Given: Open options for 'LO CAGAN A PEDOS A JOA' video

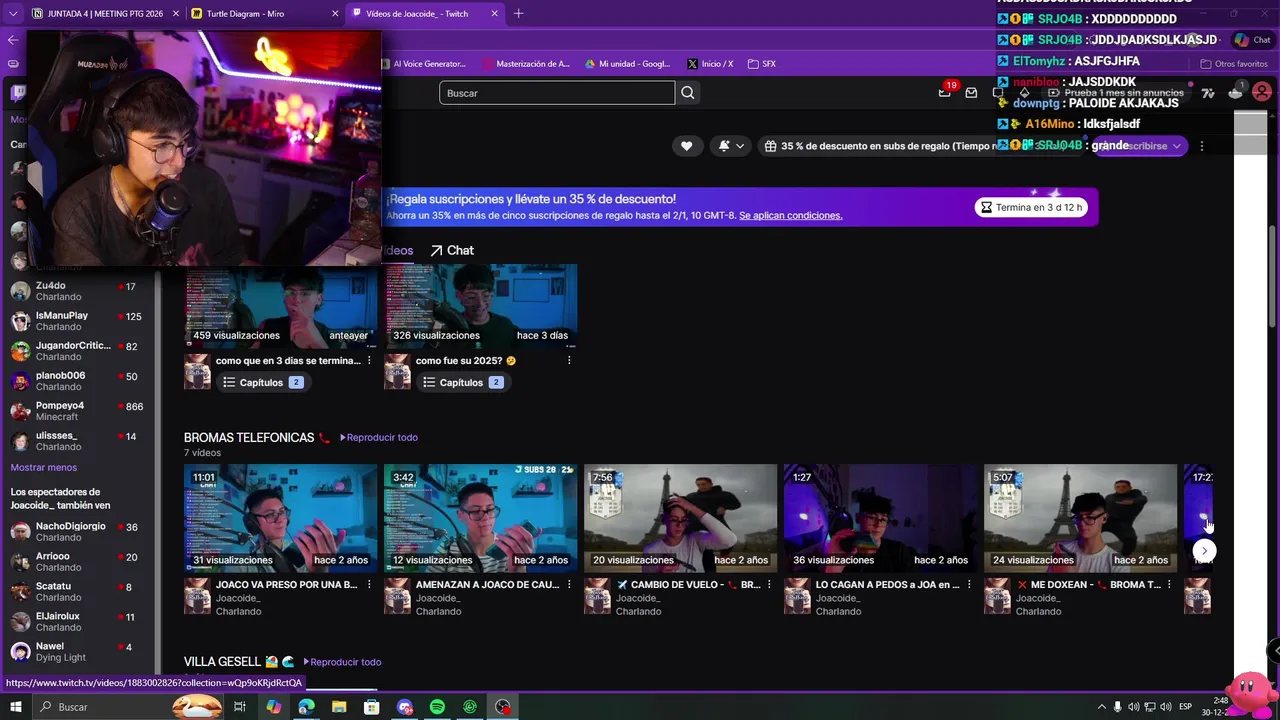Looking at the screenshot, I should click(969, 585).
